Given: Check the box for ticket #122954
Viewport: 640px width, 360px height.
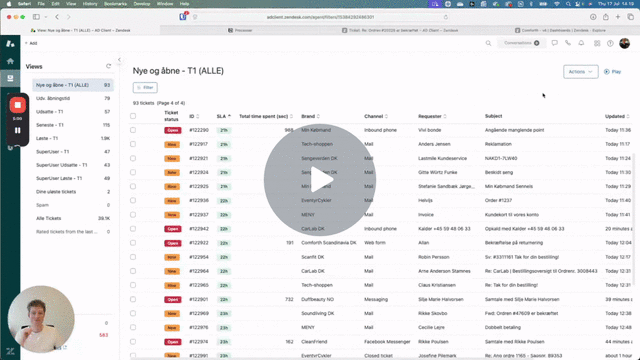Looking at the screenshot, I should [133, 257].
